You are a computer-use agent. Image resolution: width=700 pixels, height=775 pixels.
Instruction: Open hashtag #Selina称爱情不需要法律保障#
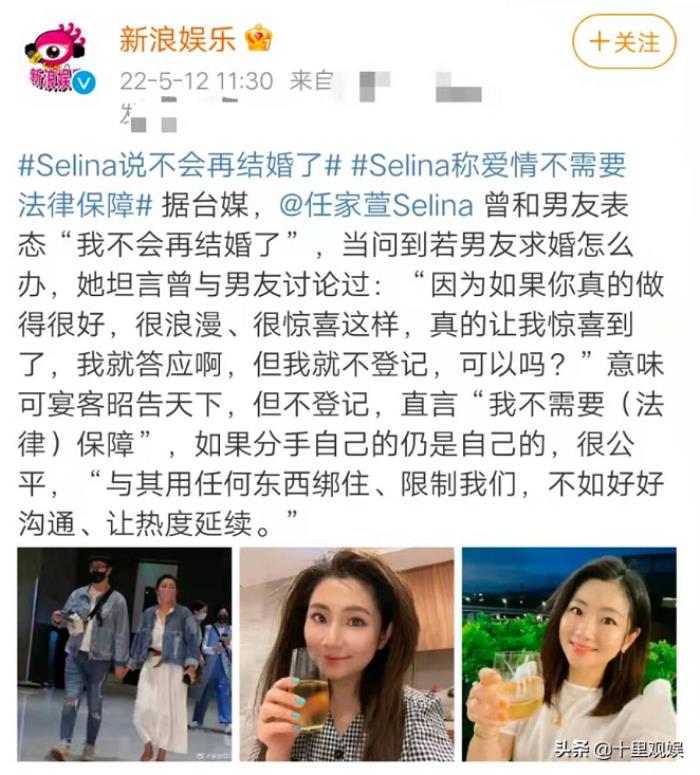[x=322, y=185]
